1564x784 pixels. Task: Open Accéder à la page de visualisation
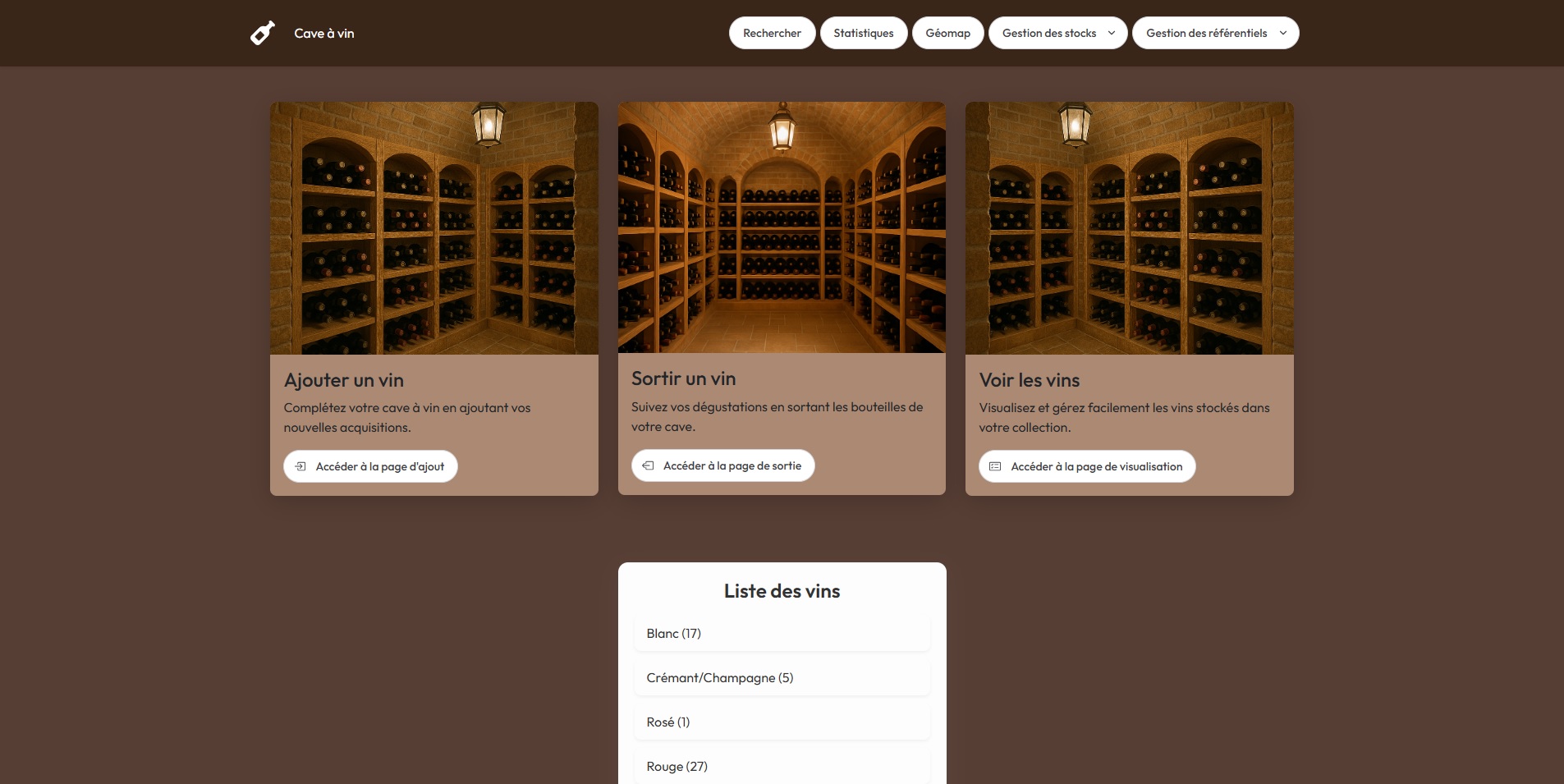click(1085, 466)
